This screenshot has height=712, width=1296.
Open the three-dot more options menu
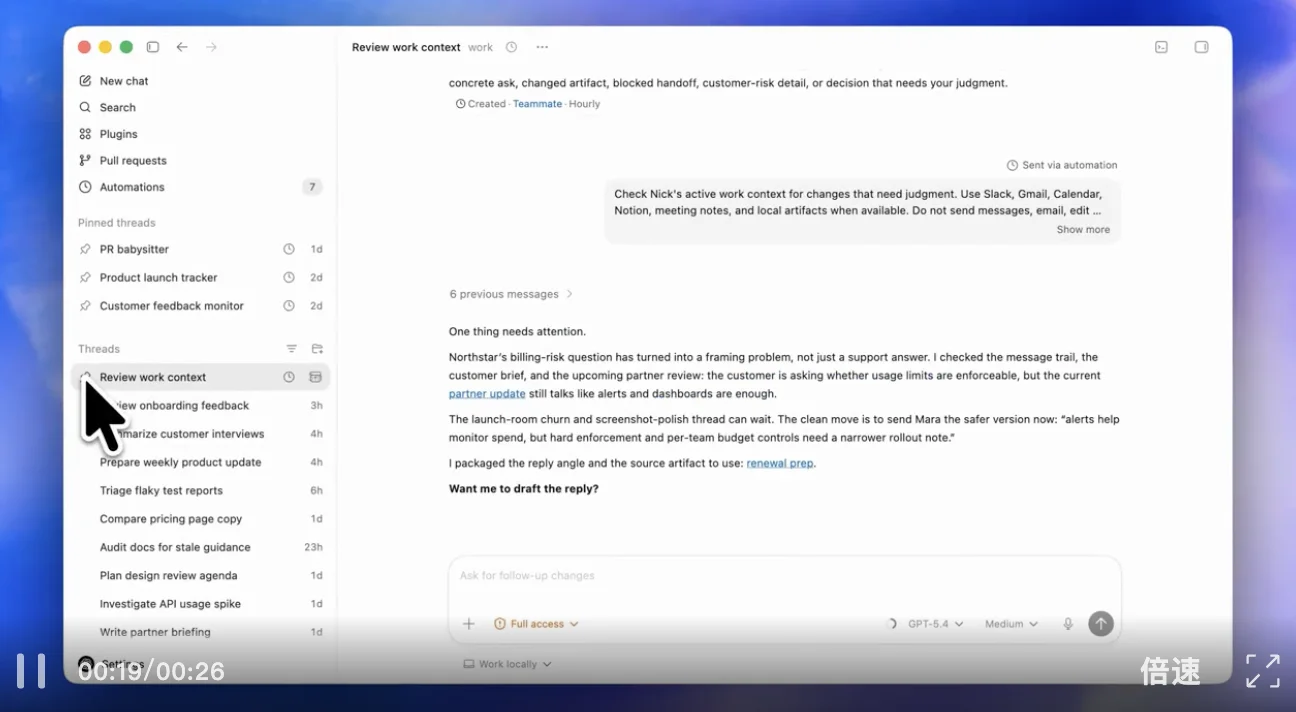542,47
